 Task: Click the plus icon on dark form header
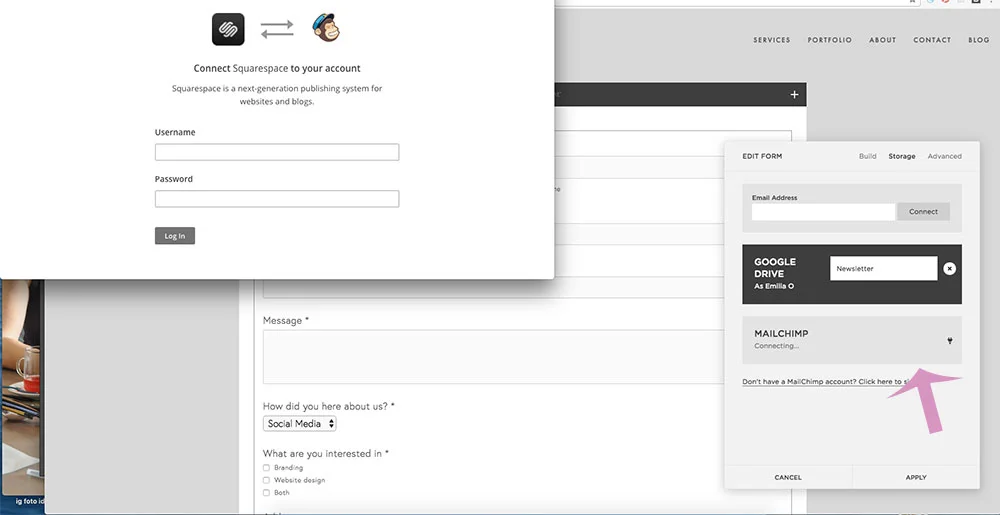pos(794,94)
